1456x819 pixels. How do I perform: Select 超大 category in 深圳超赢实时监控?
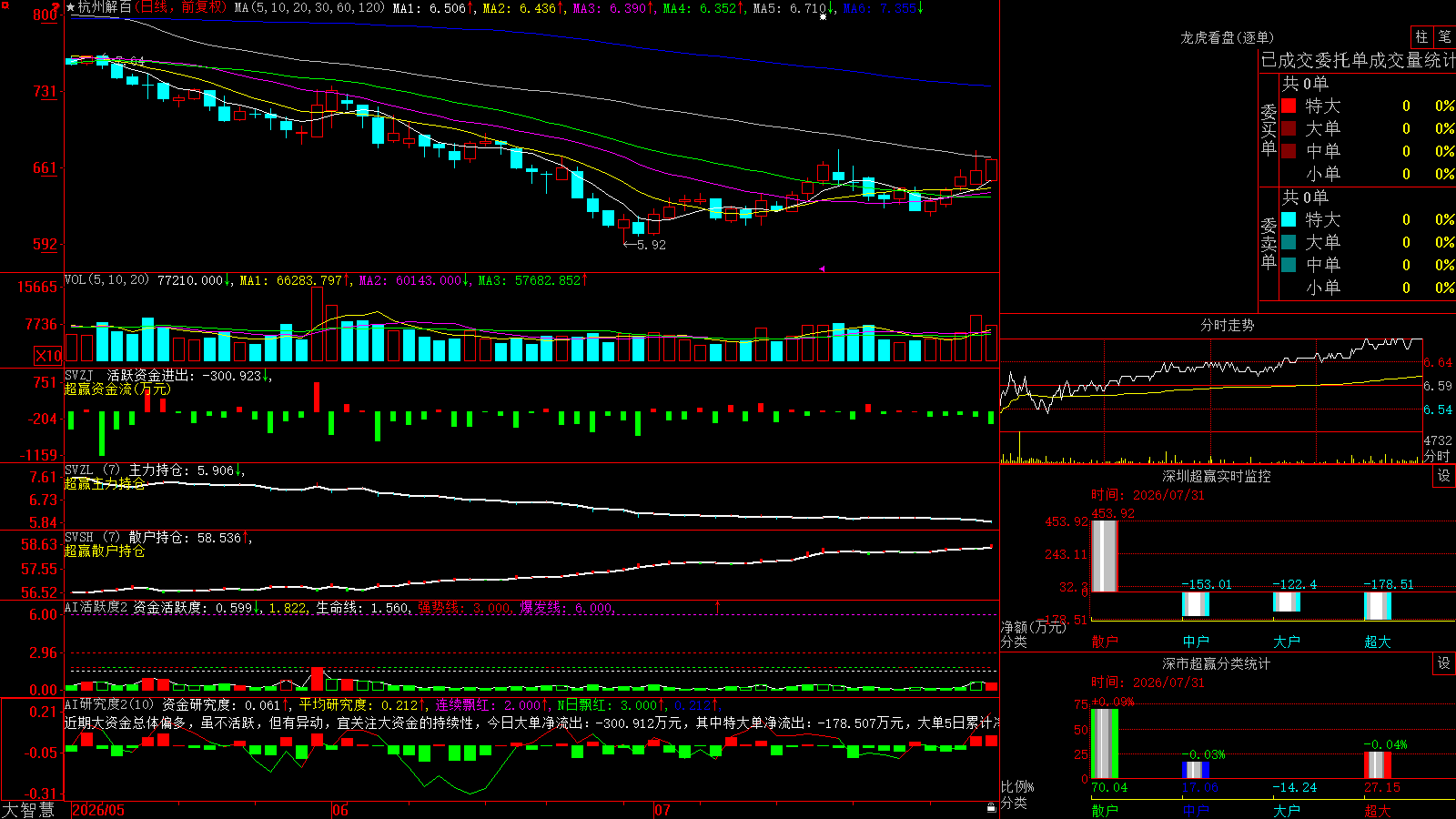click(x=1378, y=642)
